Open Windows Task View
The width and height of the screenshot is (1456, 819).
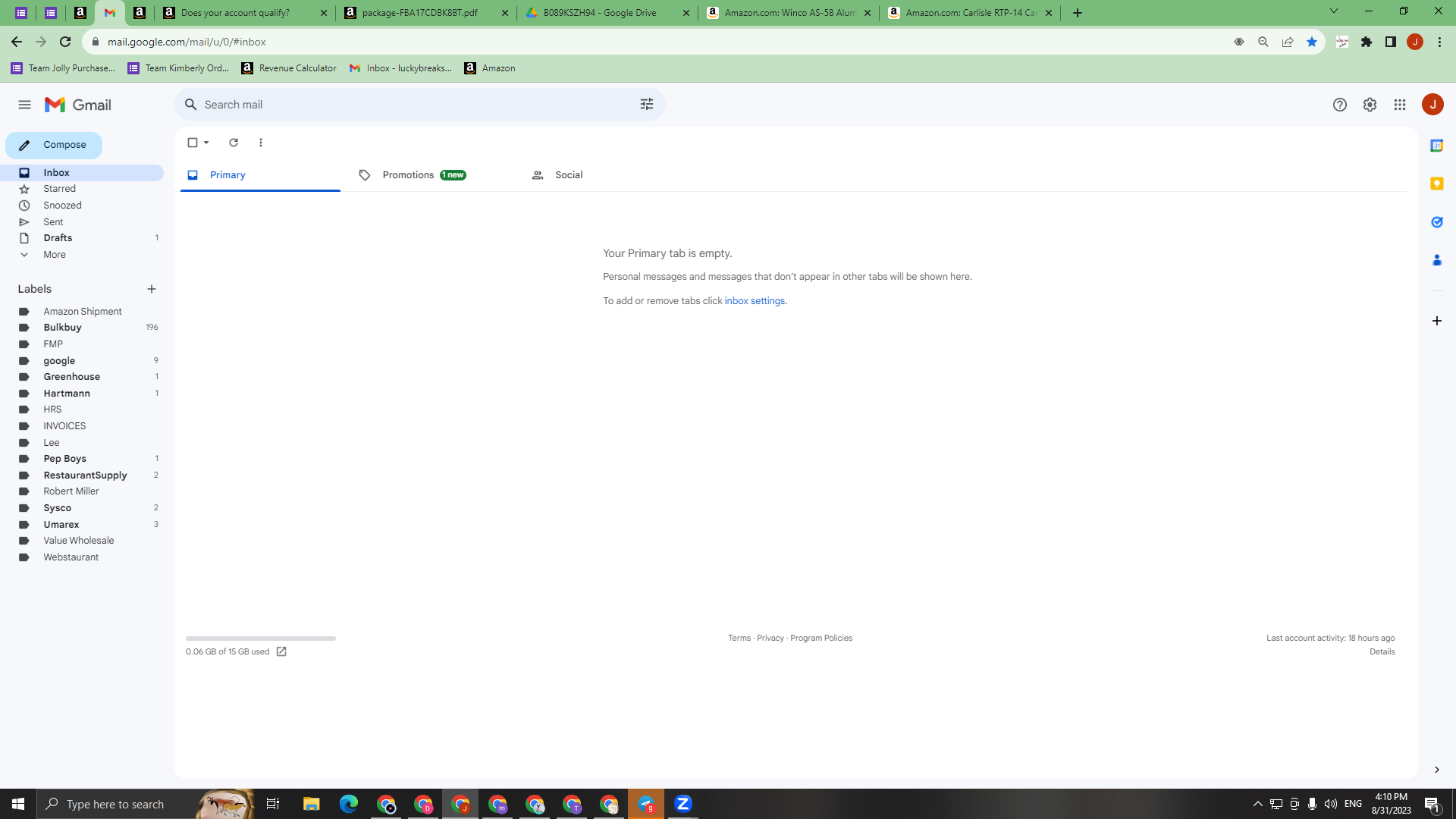coord(273,804)
